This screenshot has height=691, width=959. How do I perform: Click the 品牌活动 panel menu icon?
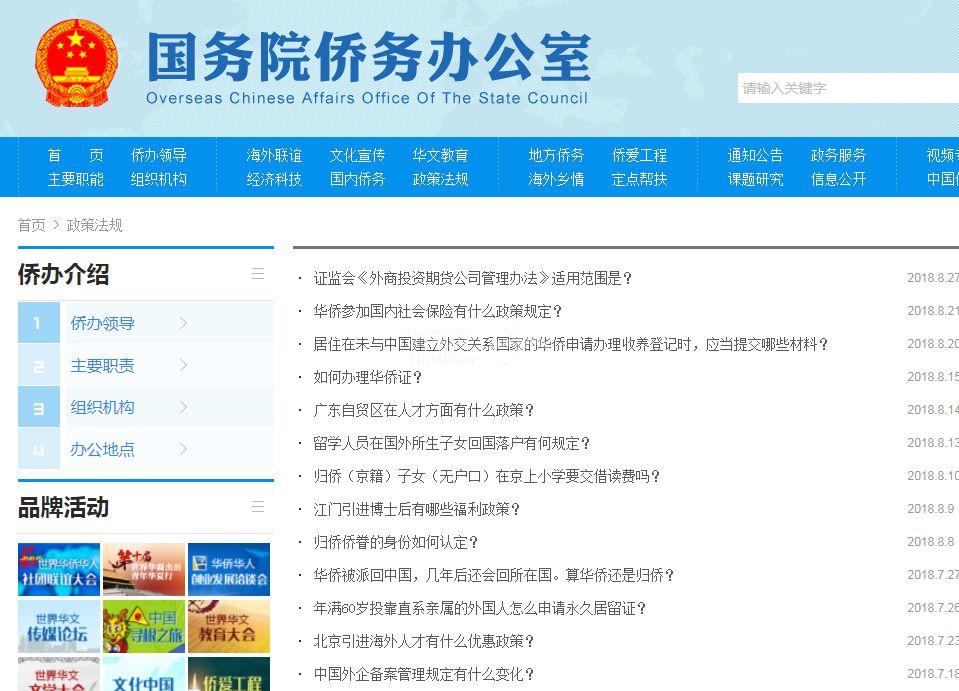point(258,506)
